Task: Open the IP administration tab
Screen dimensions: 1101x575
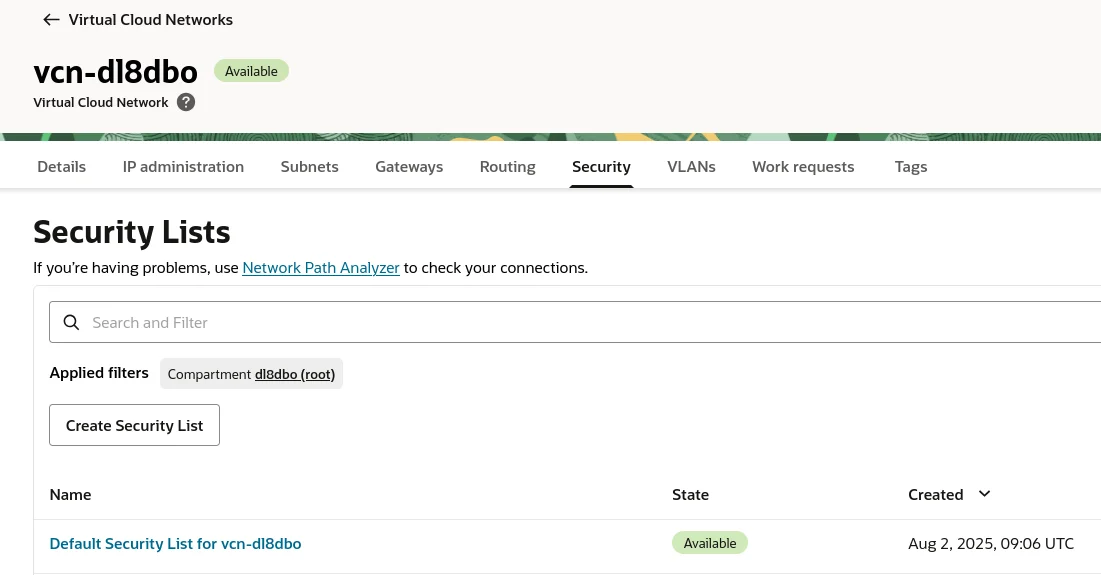Action: pos(183,167)
